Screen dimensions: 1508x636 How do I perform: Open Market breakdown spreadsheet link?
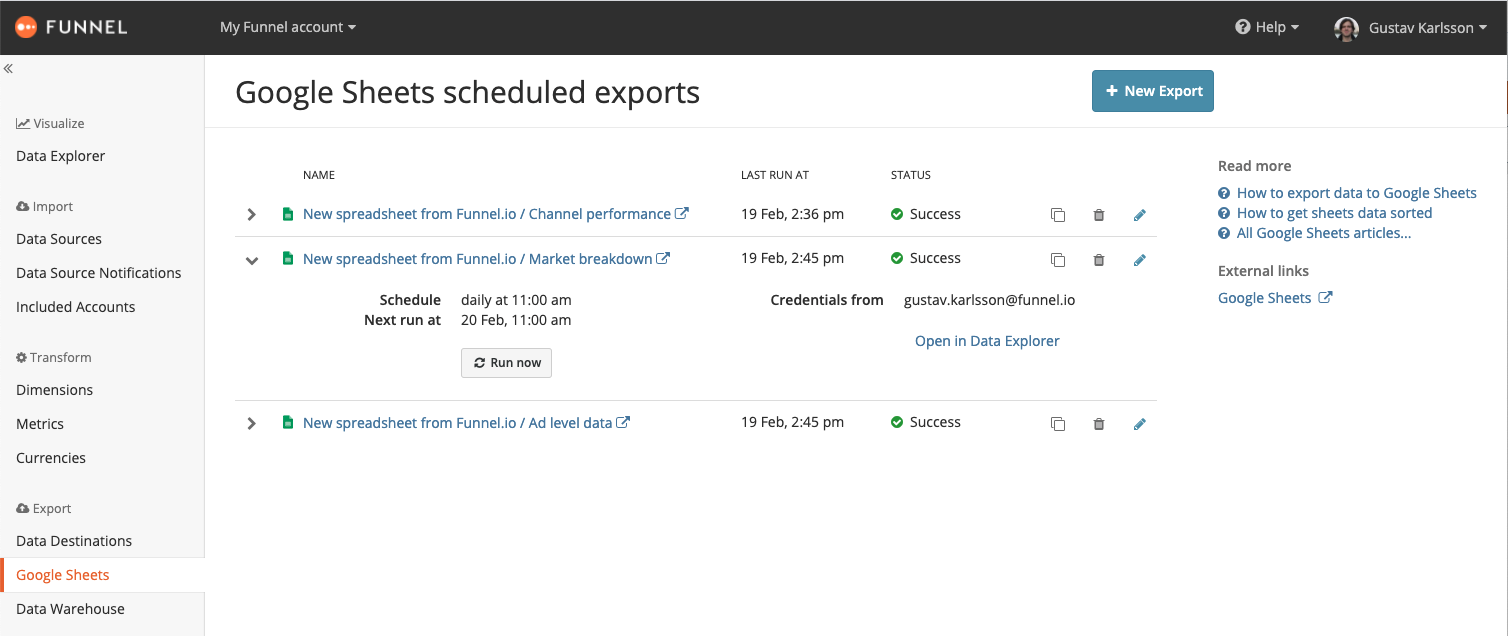(x=477, y=259)
